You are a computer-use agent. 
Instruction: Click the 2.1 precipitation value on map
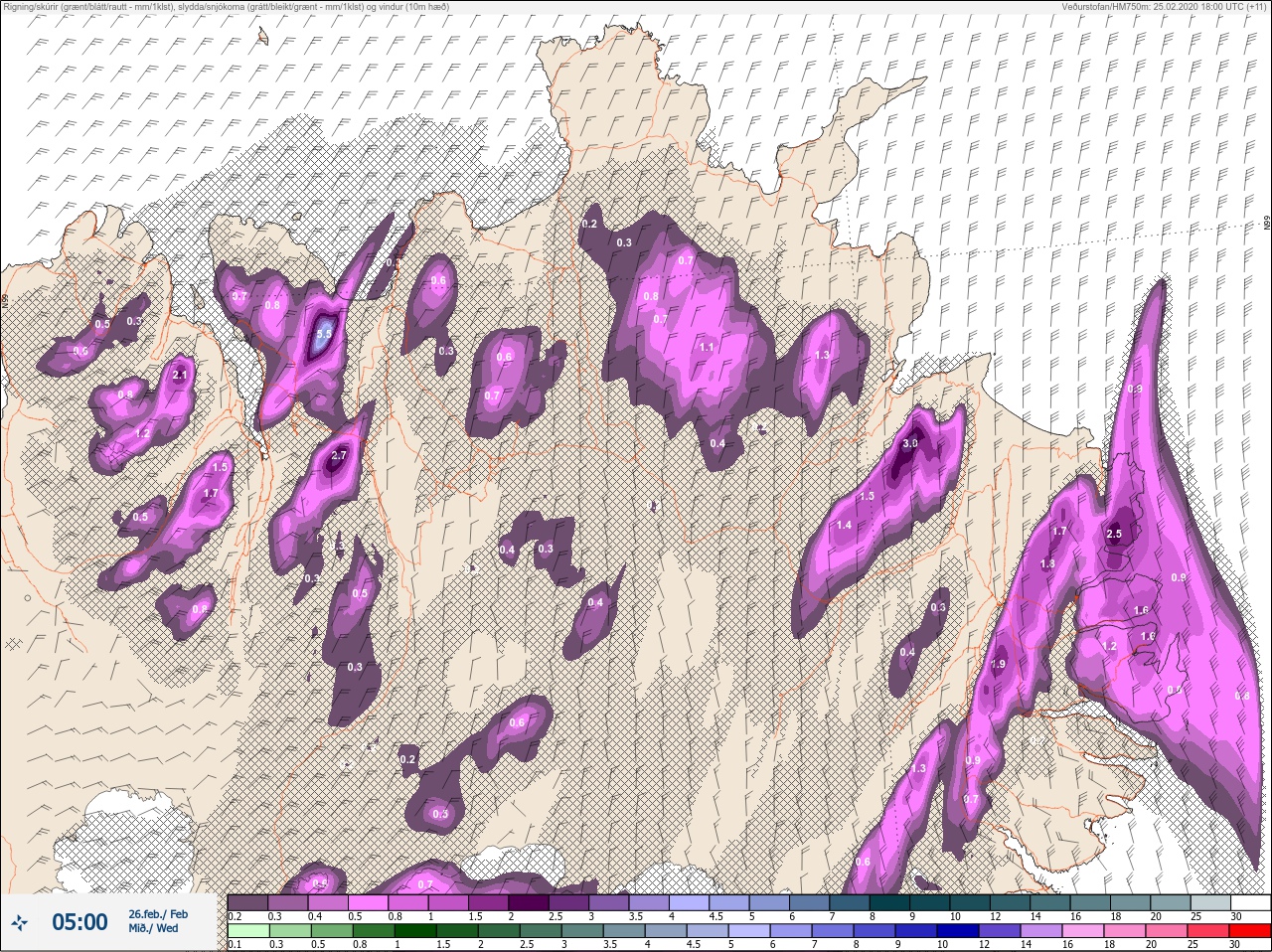click(180, 375)
